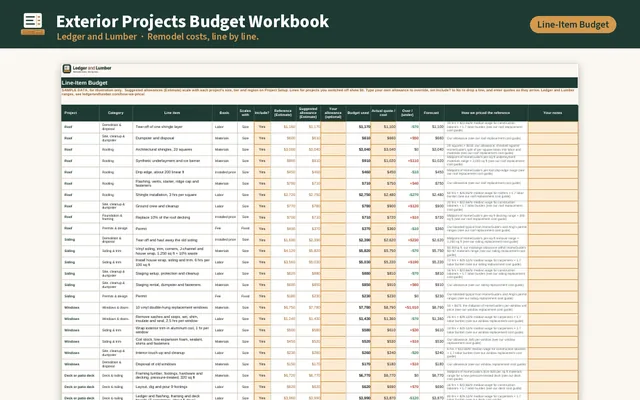The width and height of the screenshot is (640, 400).
Task: Open Include? dropdown for Synthetic underlayment row
Action: pyautogui.click(x=262, y=161)
